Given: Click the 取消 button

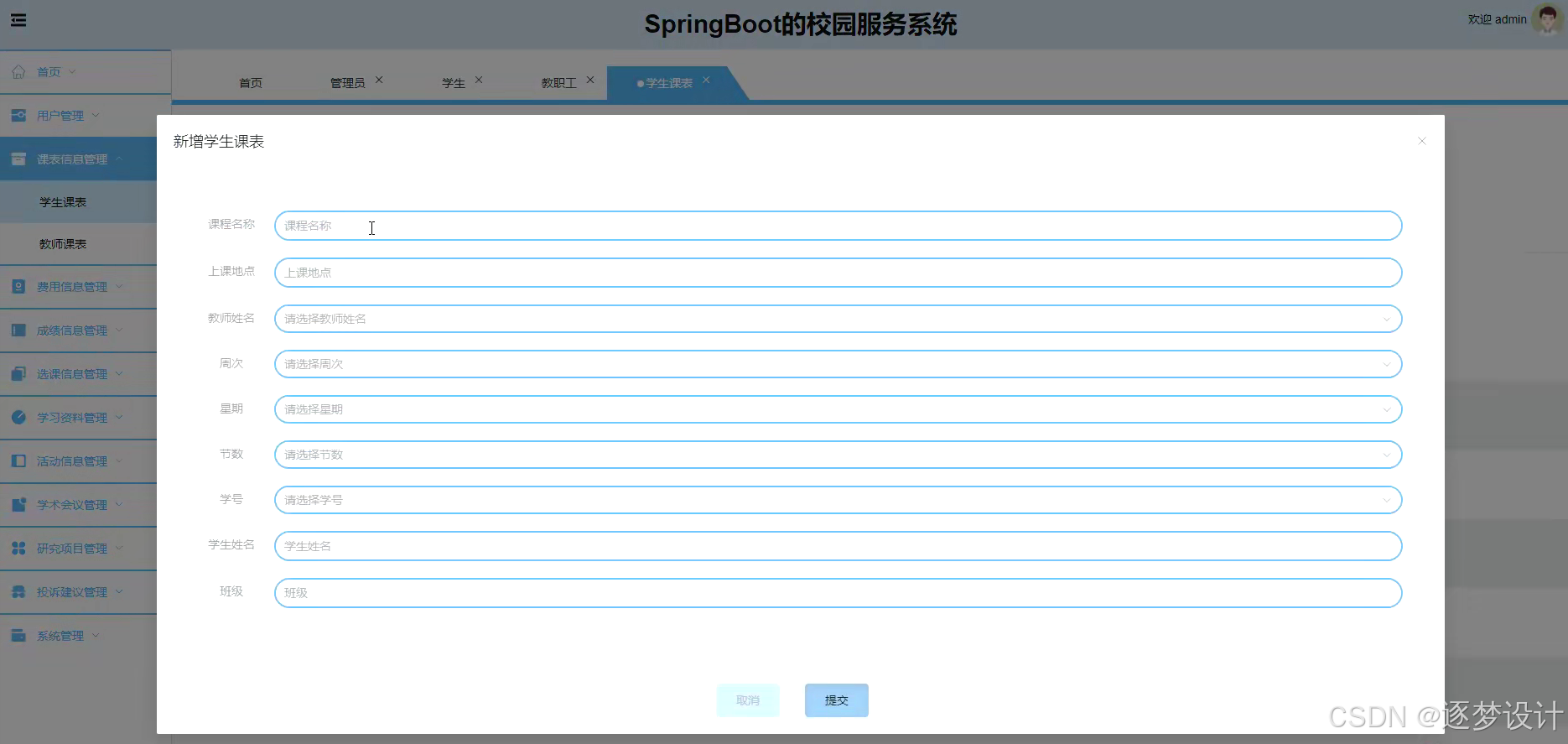Looking at the screenshot, I should pos(748,700).
